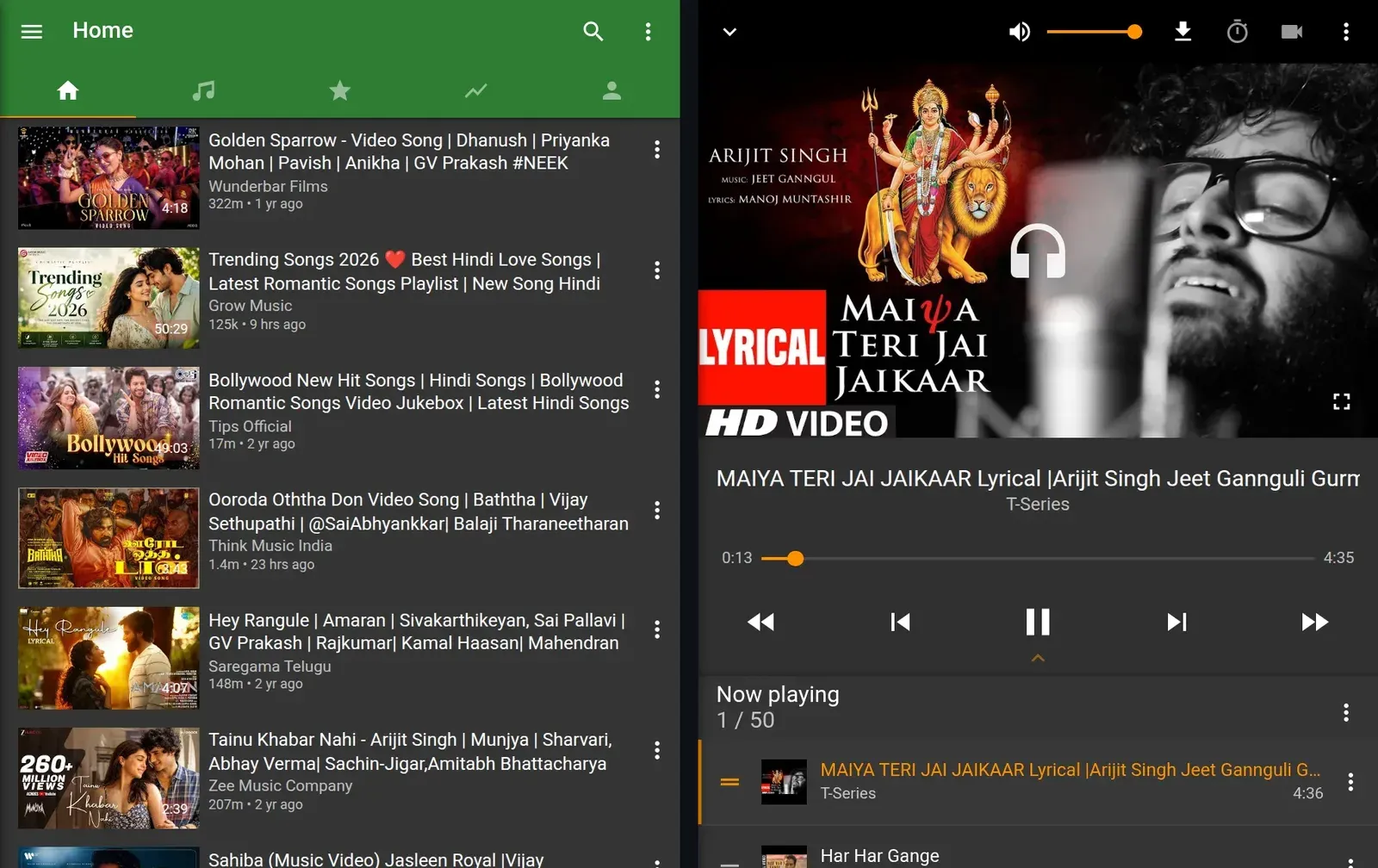Play the Bollywood Hit Songs thumbnail
Viewport: 1378px width, 868px height.
[x=109, y=418]
